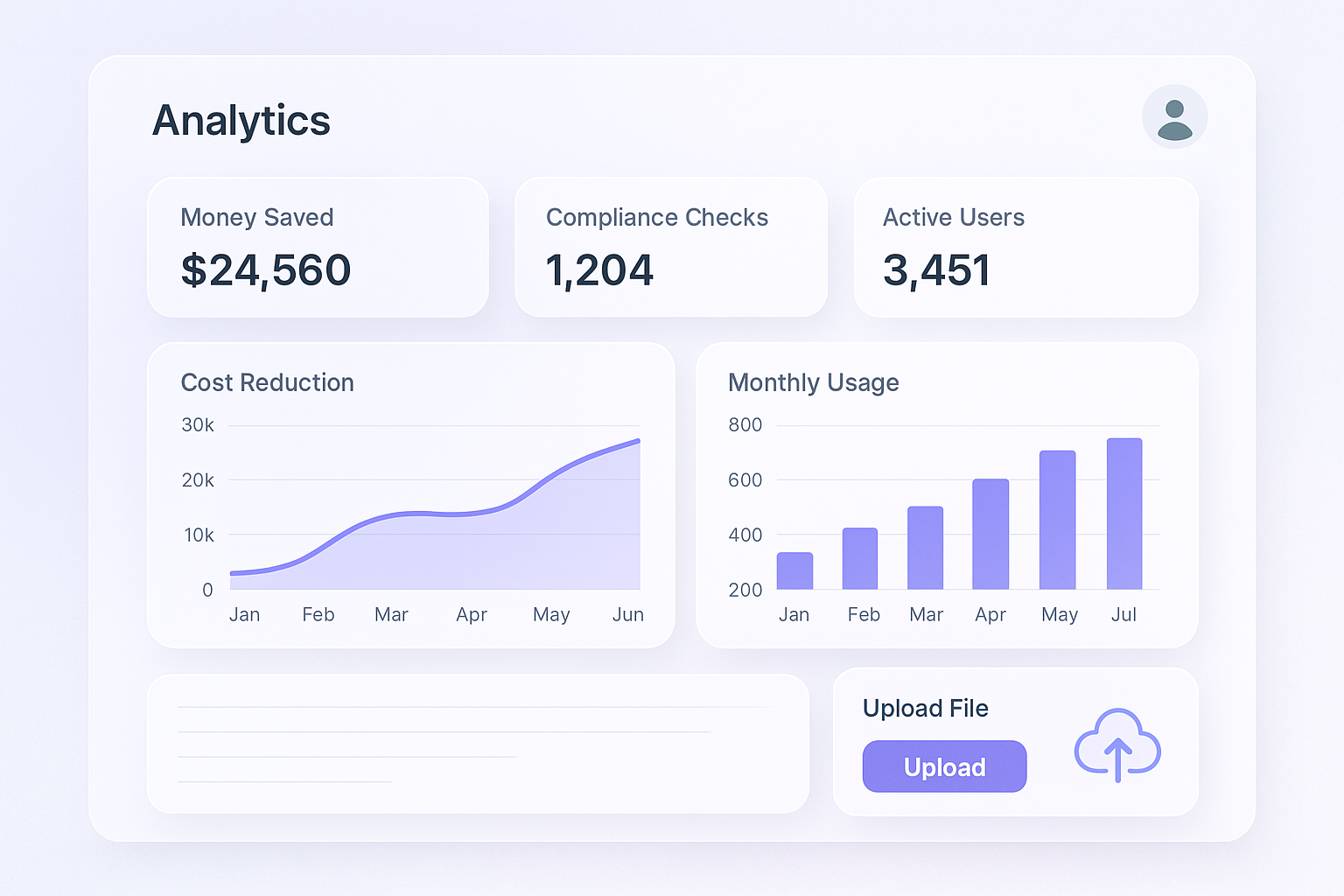Click the peak of the Cost Reduction line
The image size is (1344, 896).
pyautogui.click(x=637, y=440)
